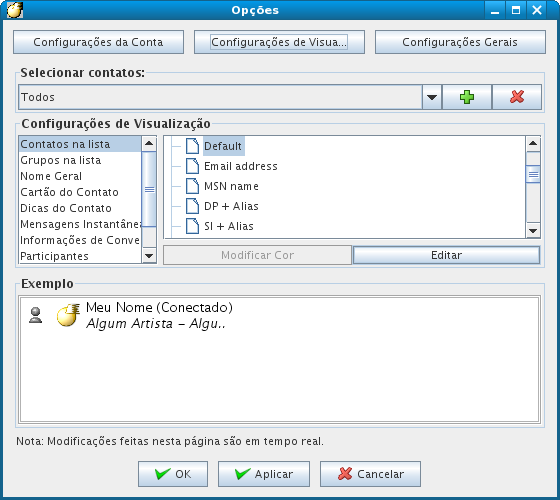Select the Default tree item
The height and width of the screenshot is (500, 560).
click(x=223, y=146)
